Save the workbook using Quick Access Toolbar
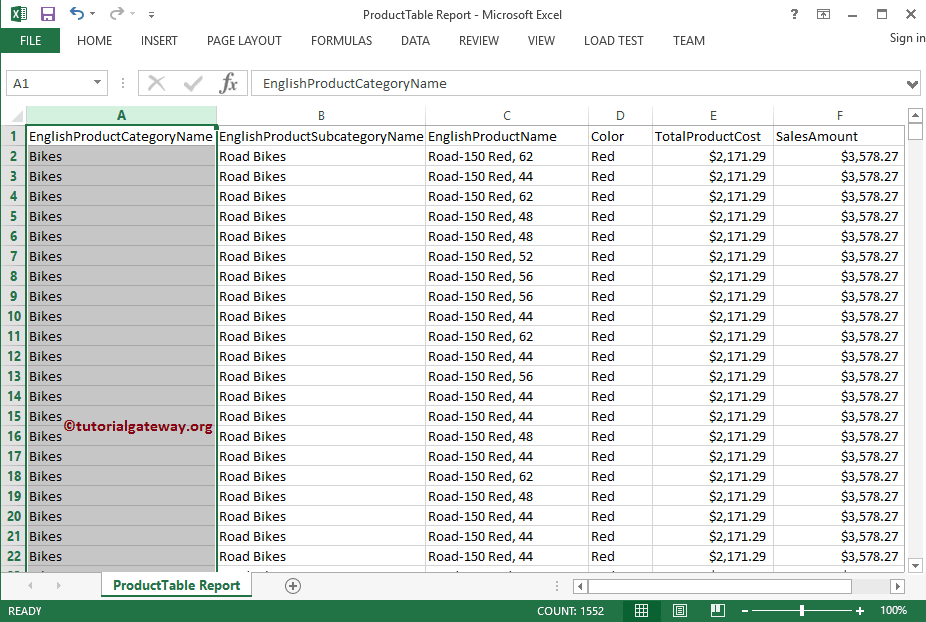 coord(47,13)
